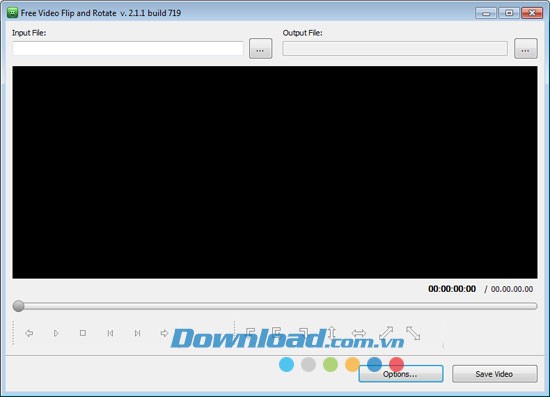This screenshot has height=397, width=550.
Task: Click the Play button in playback toolbar
Action: click(56, 333)
